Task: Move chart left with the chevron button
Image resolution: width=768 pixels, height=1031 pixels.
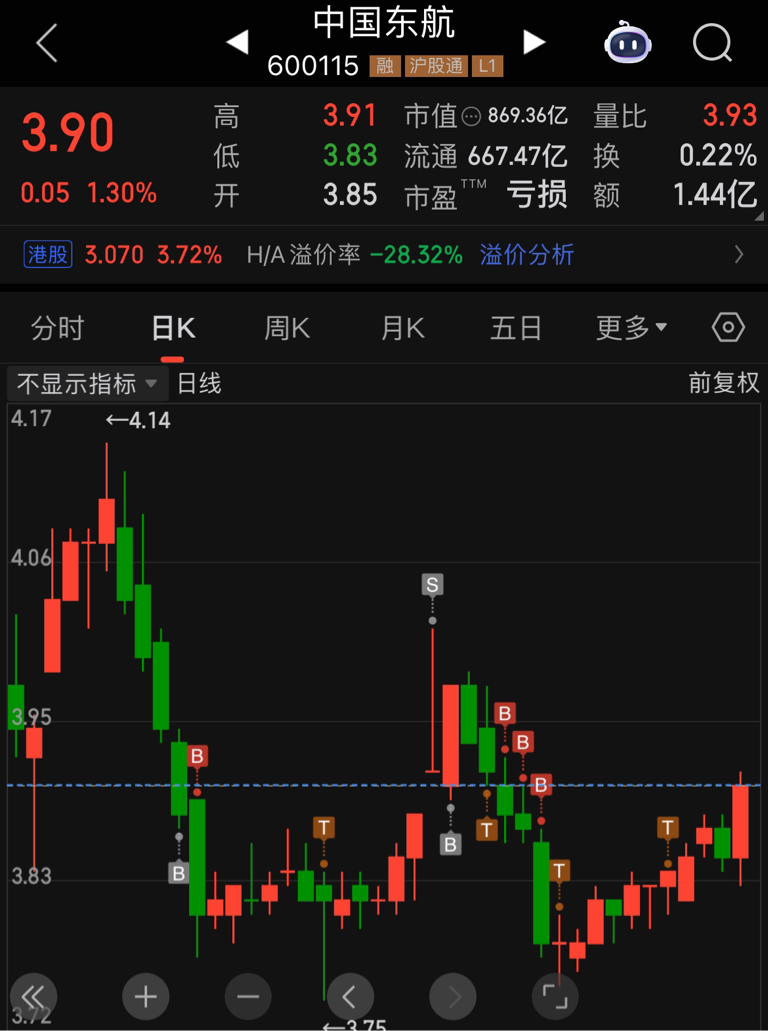Action: 350,997
